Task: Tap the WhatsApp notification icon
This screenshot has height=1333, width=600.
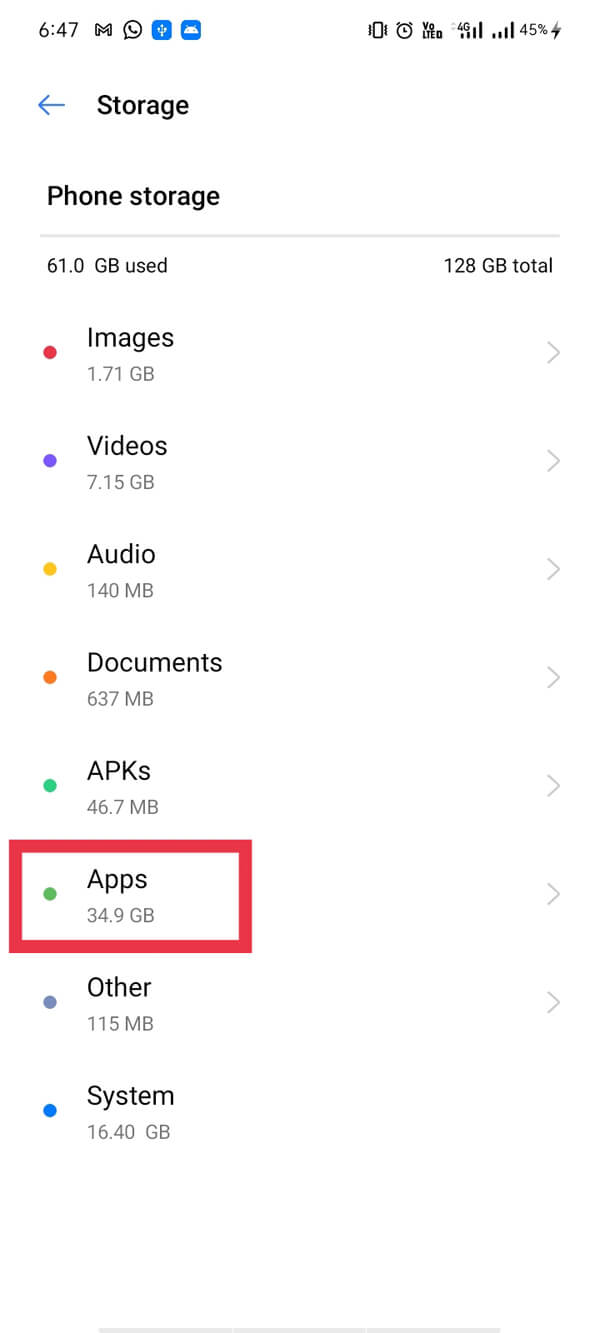Action: point(132,30)
